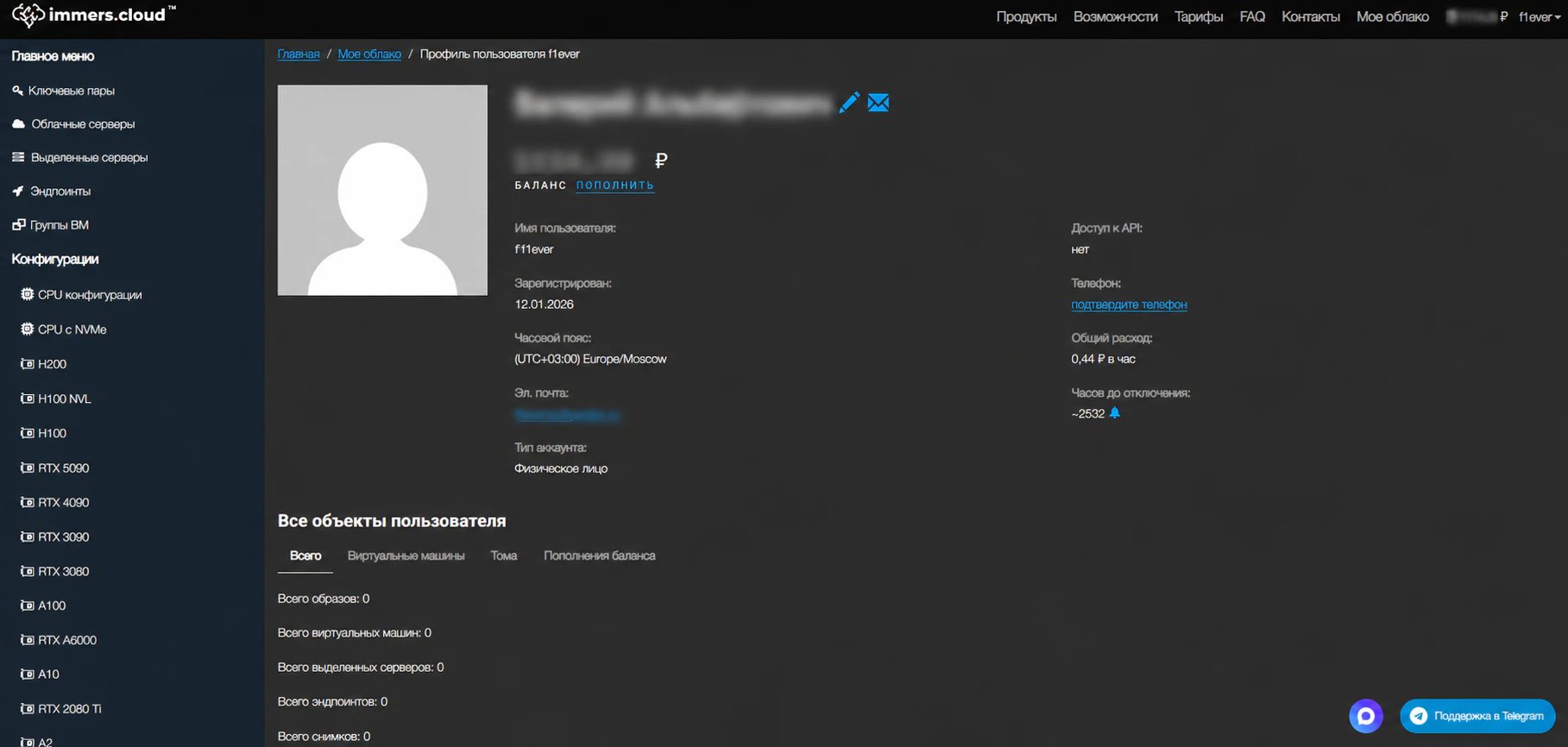Screen dimensions: 1568x747
Task: Select H100 NVL configuration
Action: [x=56, y=399]
